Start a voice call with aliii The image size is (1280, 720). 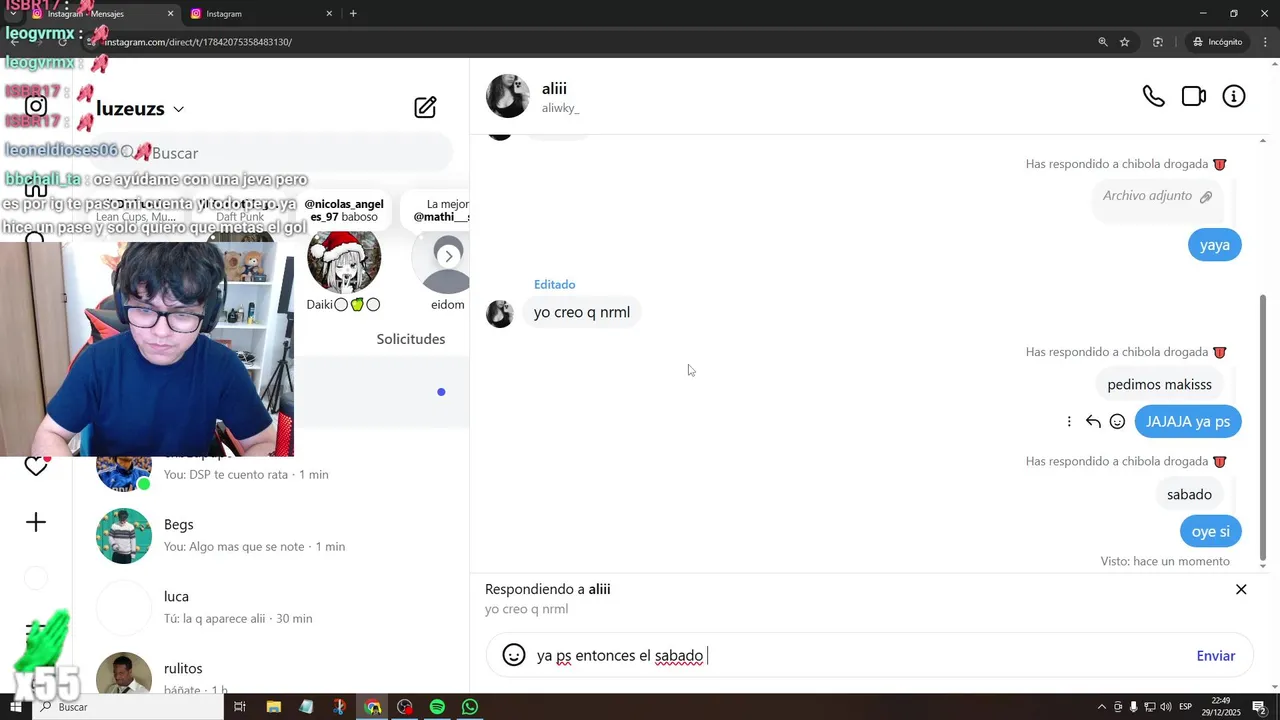pyautogui.click(x=1153, y=97)
